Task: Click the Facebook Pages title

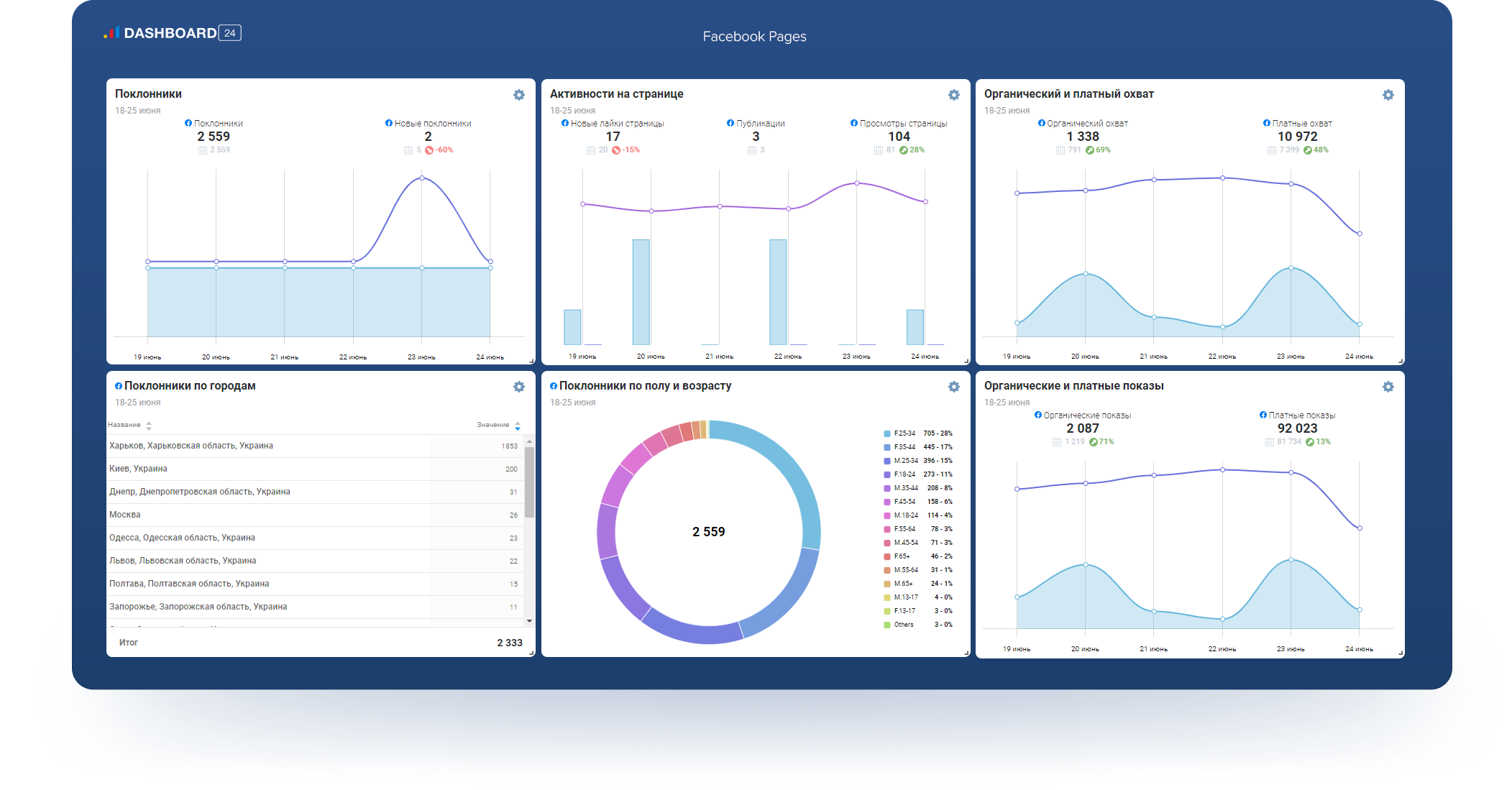Action: coord(754,37)
